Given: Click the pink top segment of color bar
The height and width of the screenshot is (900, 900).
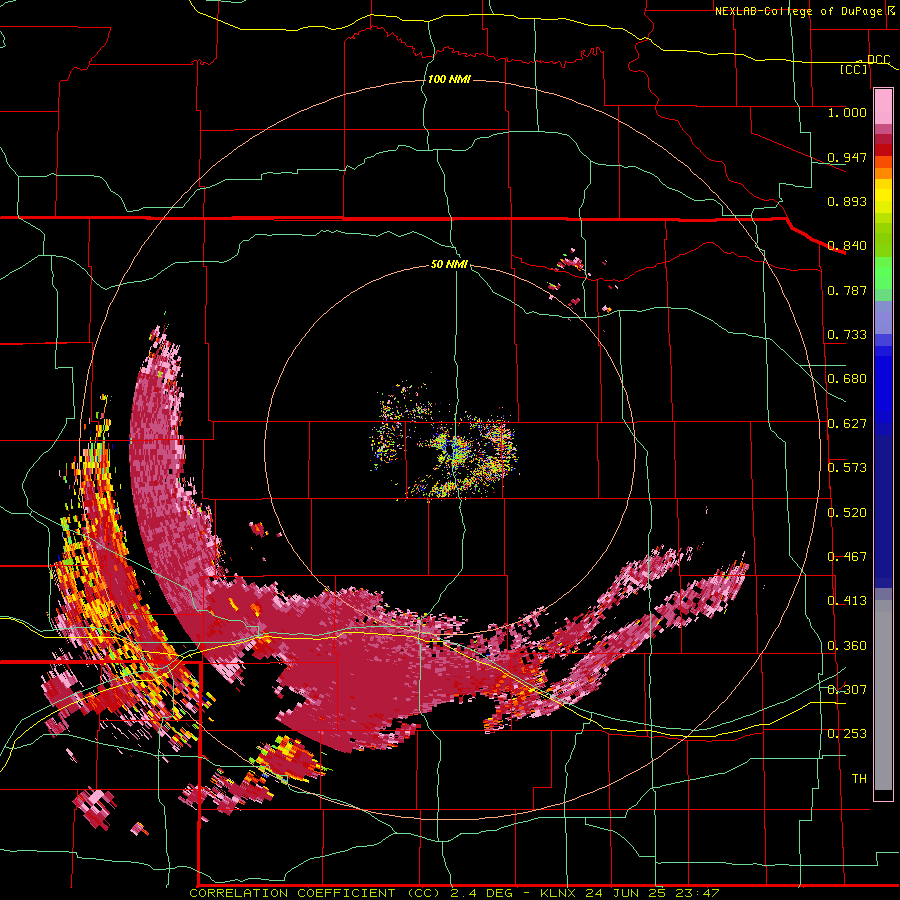Looking at the screenshot, I should [x=883, y=106].
